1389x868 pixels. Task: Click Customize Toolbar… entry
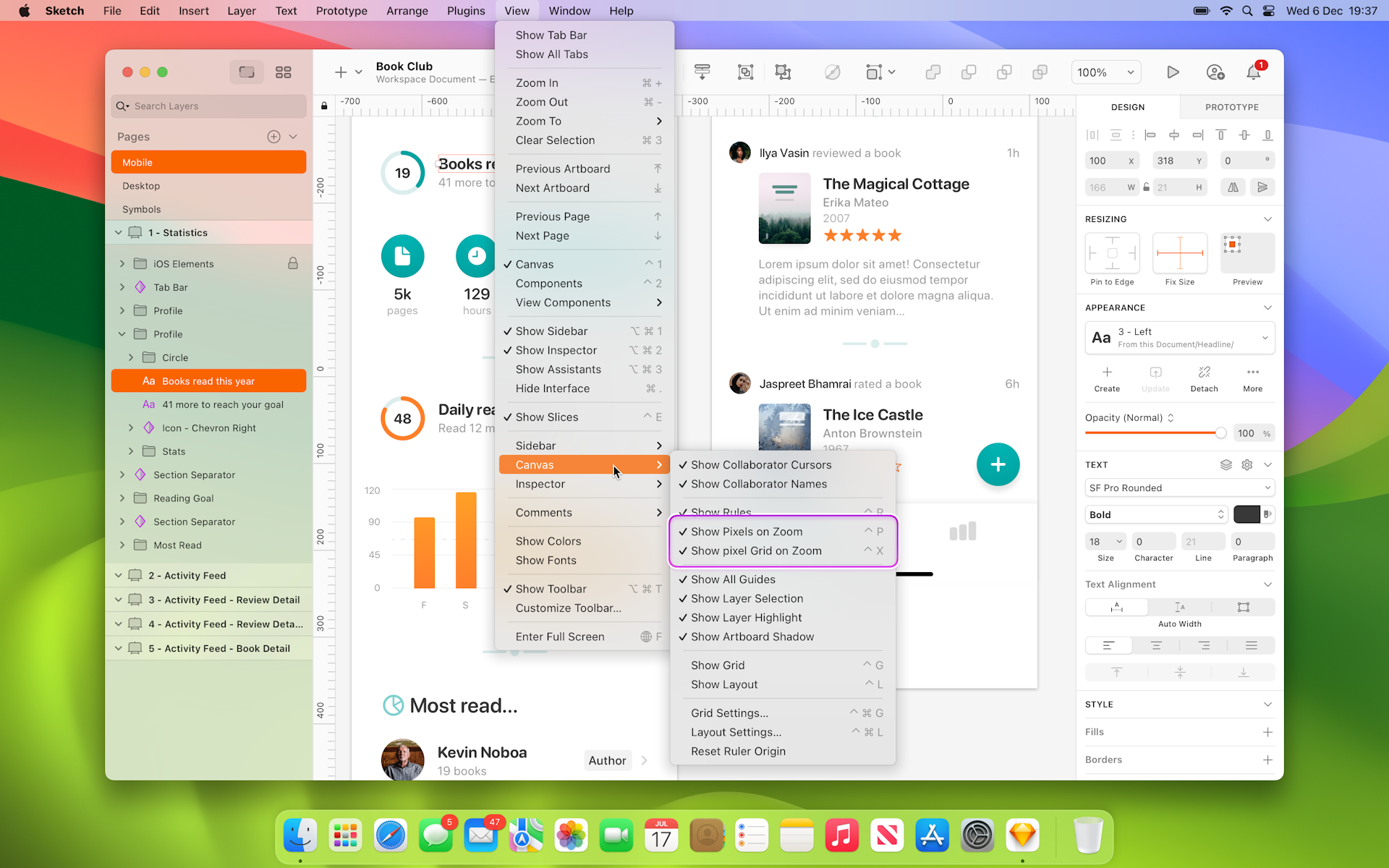[584, 608]
